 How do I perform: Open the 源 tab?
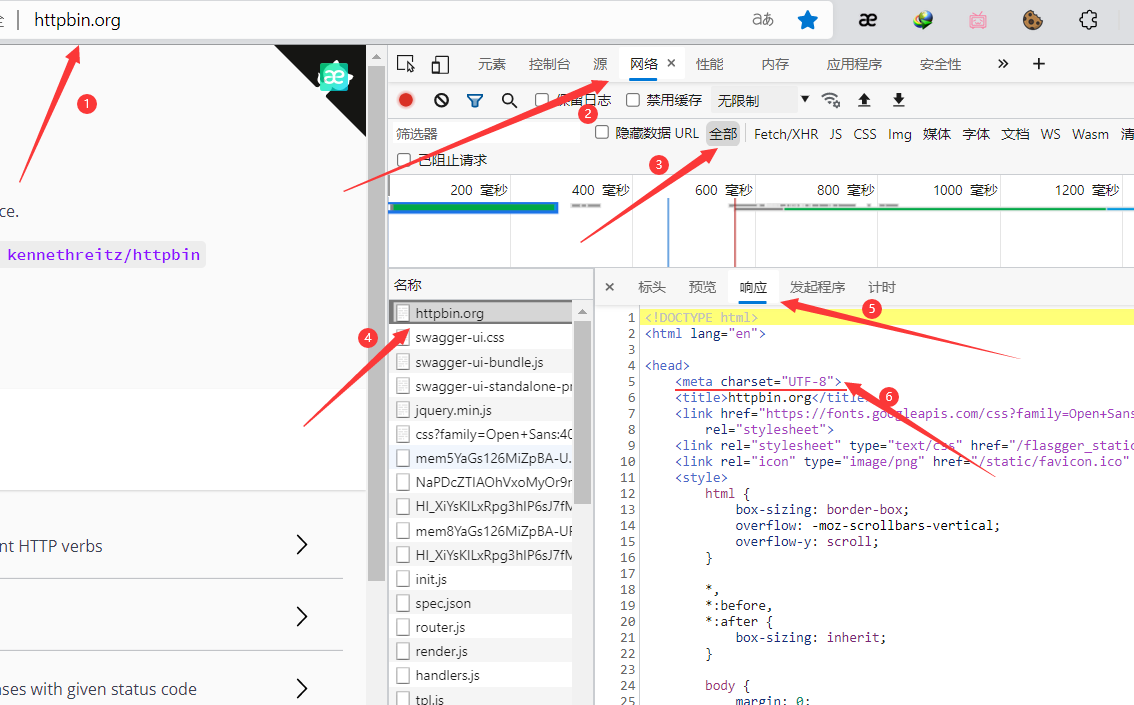(600, 64)
